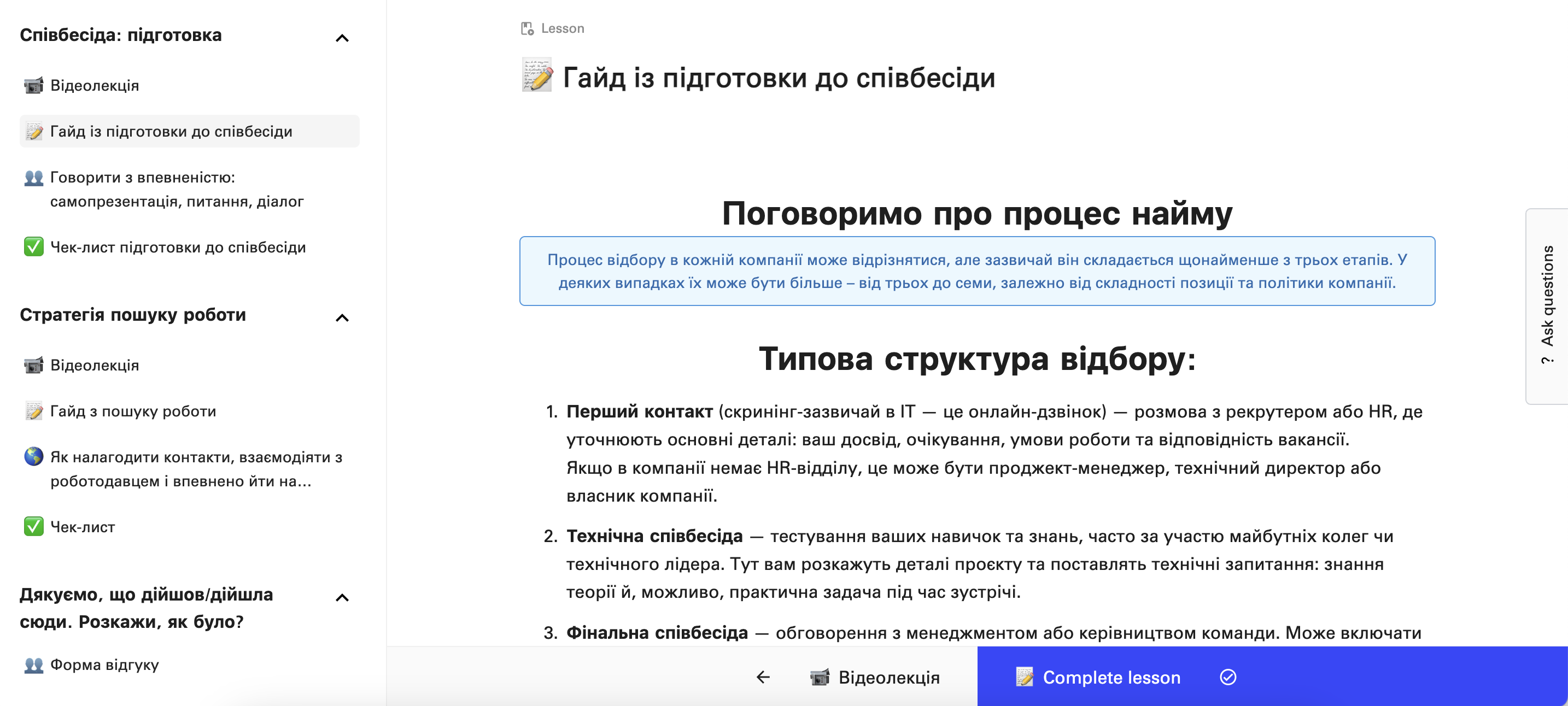Open 'Відеолекція' under Стратегія пошуку роботи
The width and height of the screenshot is (1568, 706).
[189, 365]
